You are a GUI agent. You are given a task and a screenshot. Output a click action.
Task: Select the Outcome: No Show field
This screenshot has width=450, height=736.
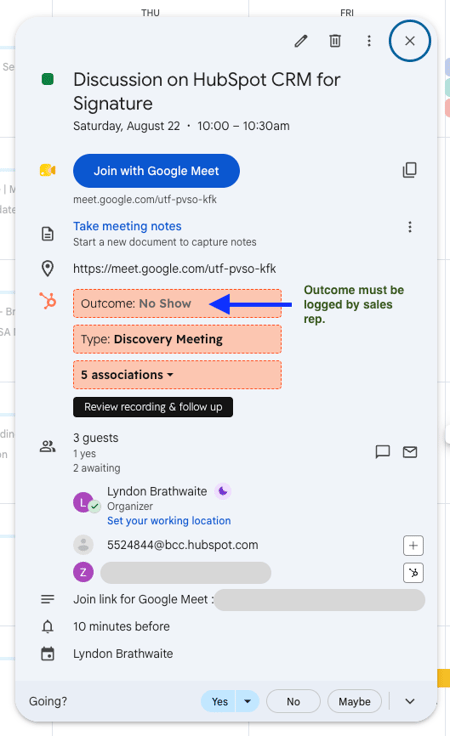pyautogui.click(x=177, y=304)
